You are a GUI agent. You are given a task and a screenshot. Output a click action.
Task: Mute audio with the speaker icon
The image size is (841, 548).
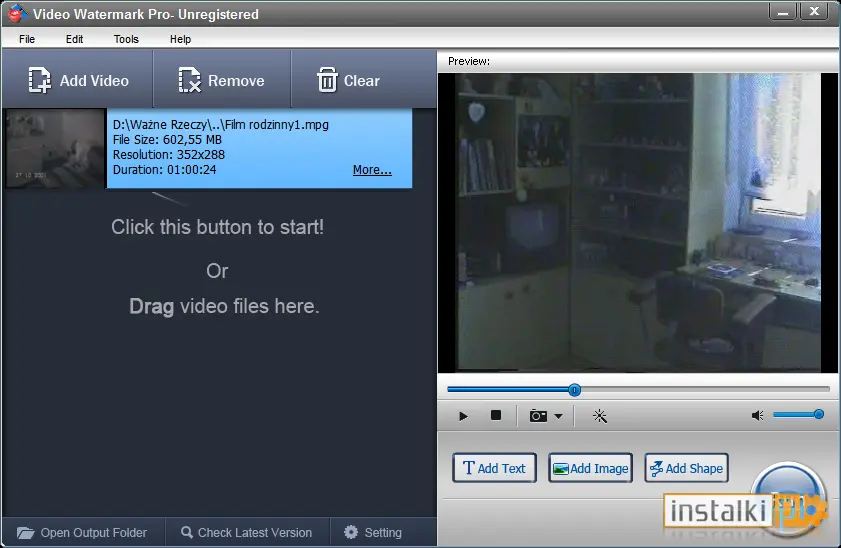(757, 416)
